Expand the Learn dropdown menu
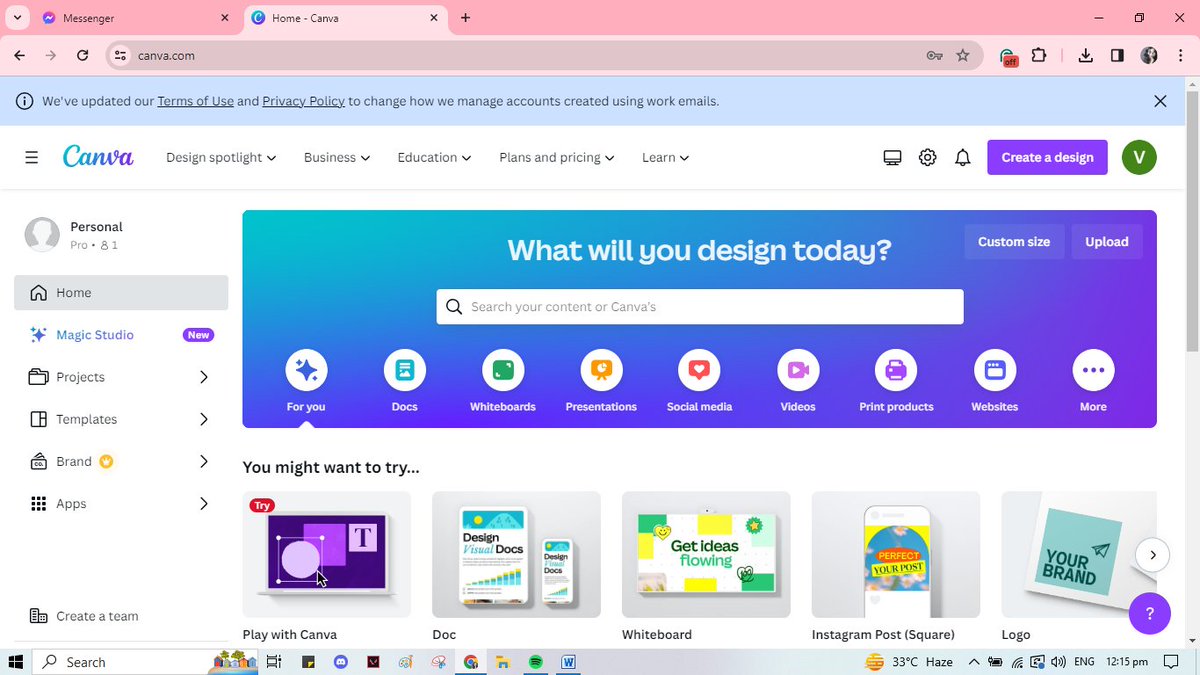This screenshot has width=1200, height=675. pyautogui.click(x=666, y=157)
